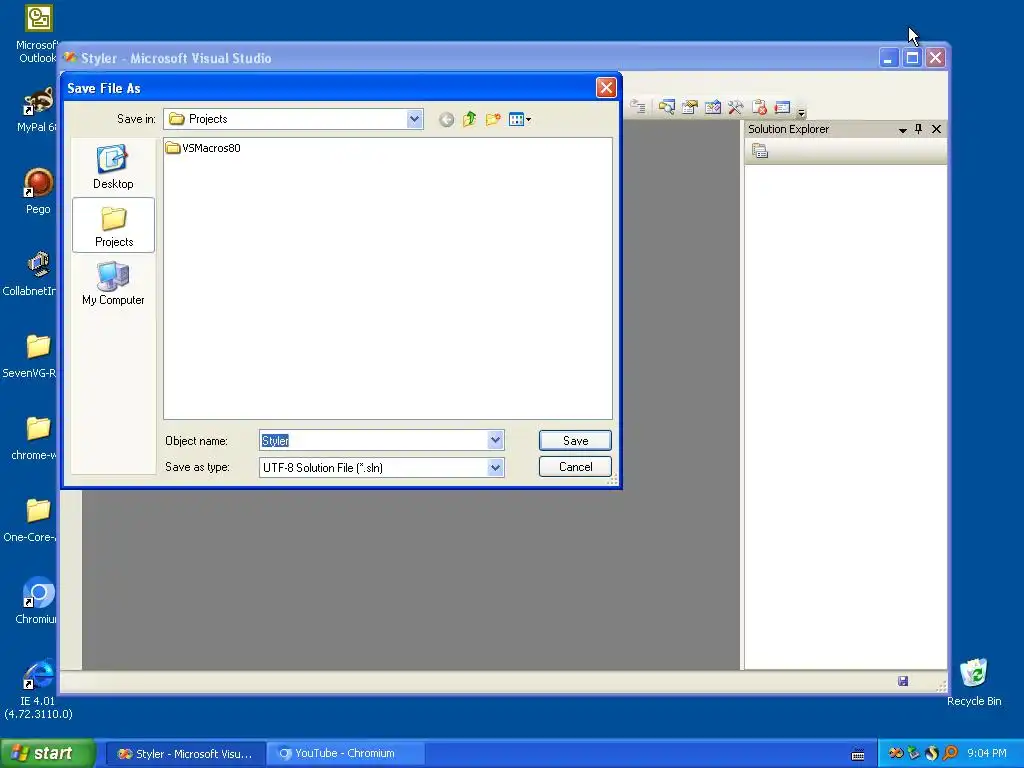The height and width of the screenshot is (768, 1024).
Task: Go back using the dialog's back arrow
Action: point(446,120)
